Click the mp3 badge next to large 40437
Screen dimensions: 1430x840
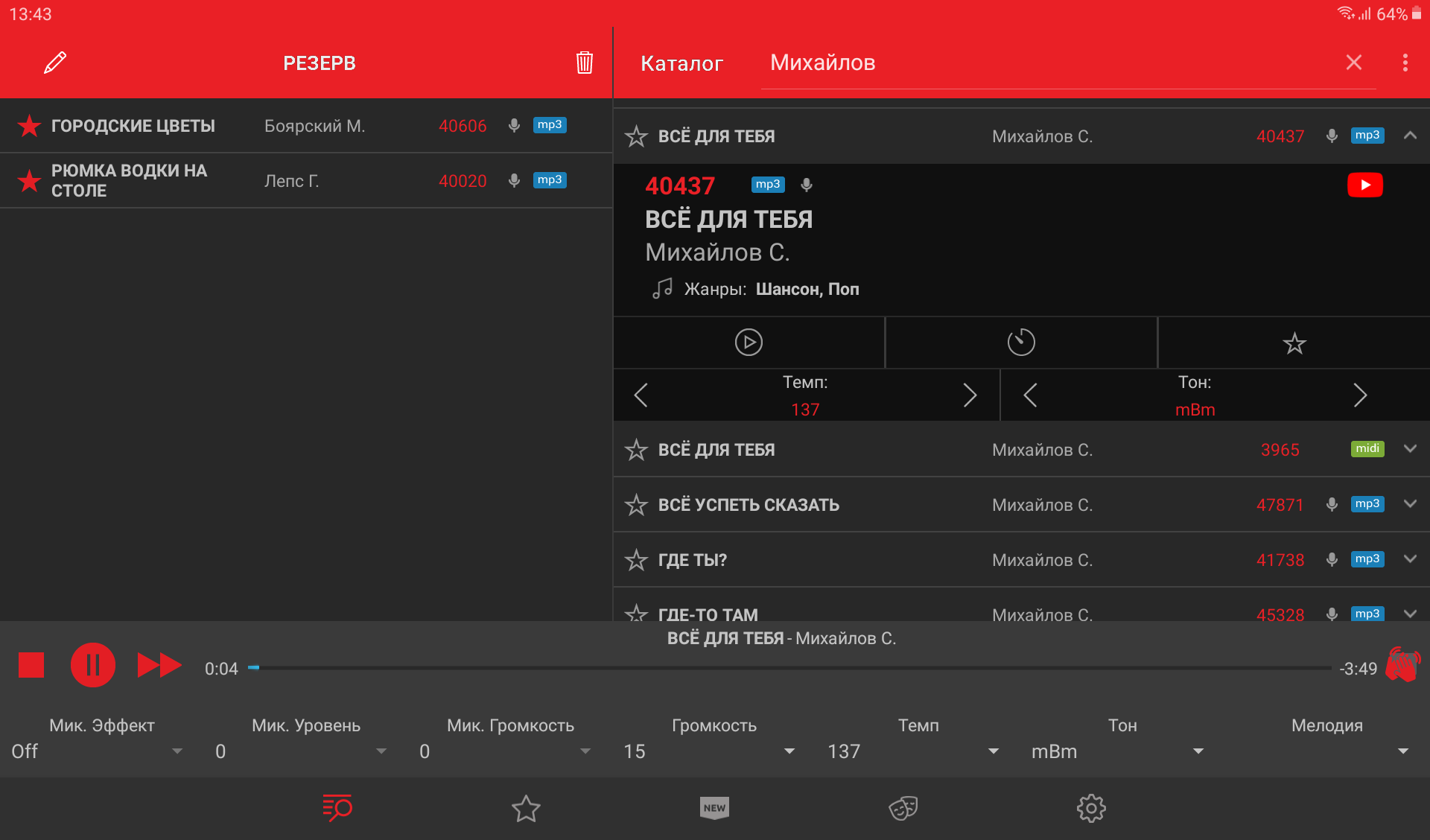[768, 184]
